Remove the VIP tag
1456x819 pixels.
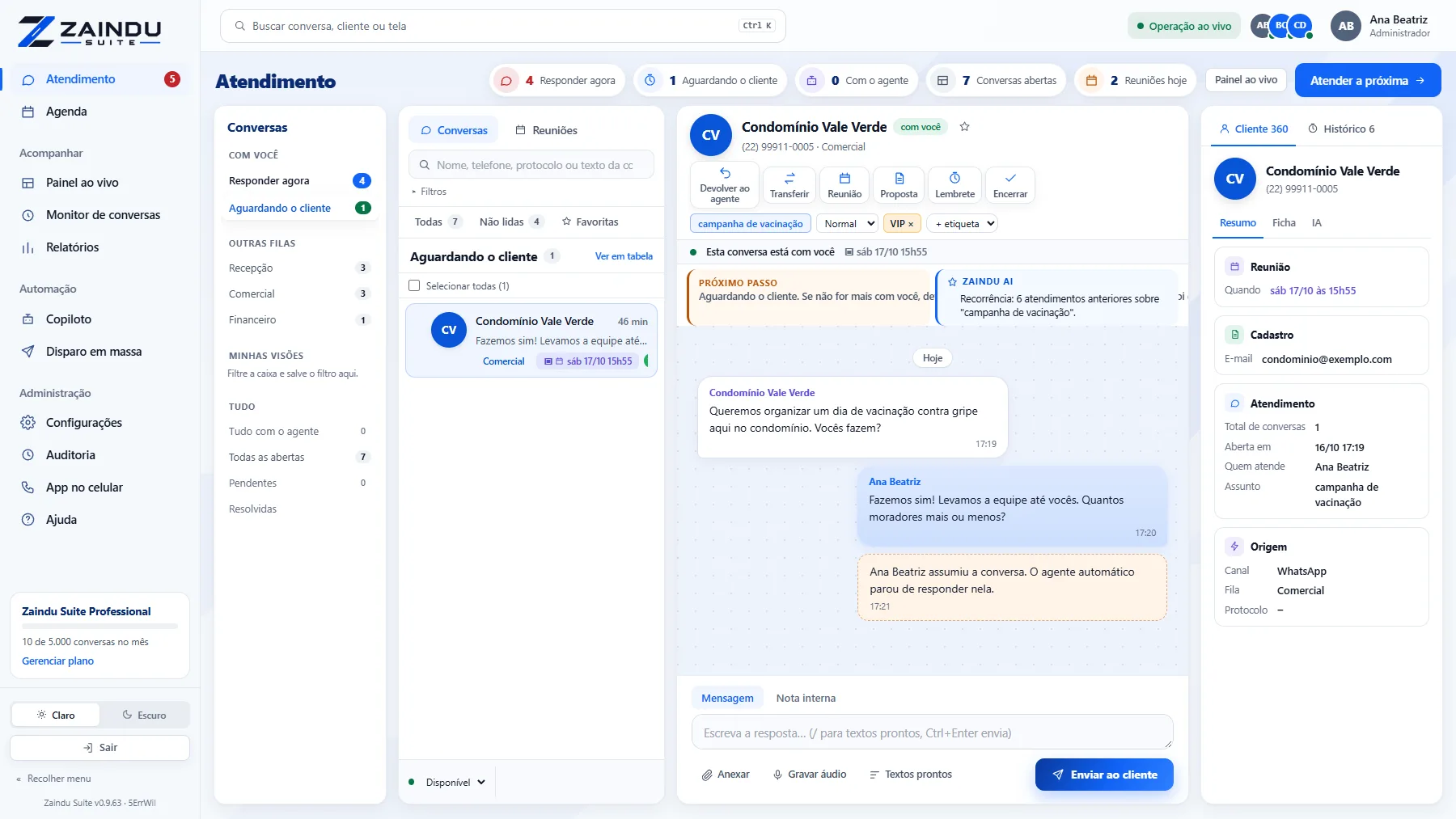[x=911, y=224]
